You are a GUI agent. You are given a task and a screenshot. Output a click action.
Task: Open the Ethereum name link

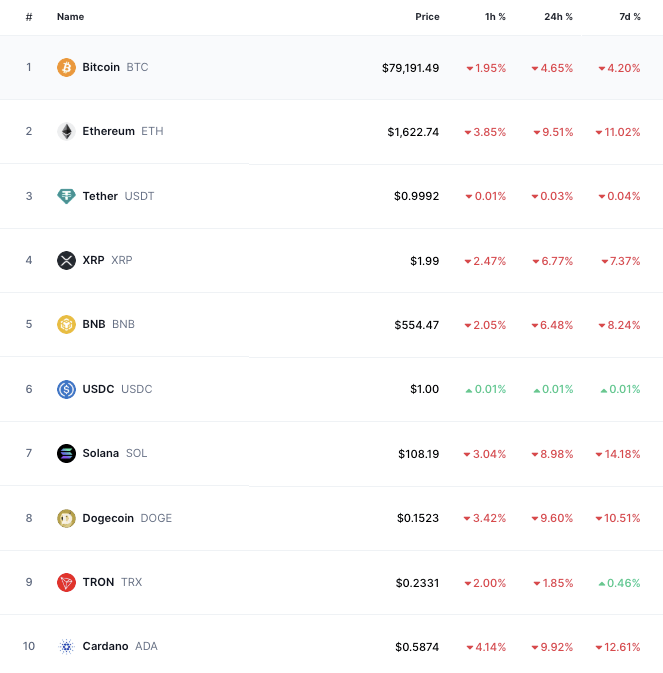tap(109, 131)
